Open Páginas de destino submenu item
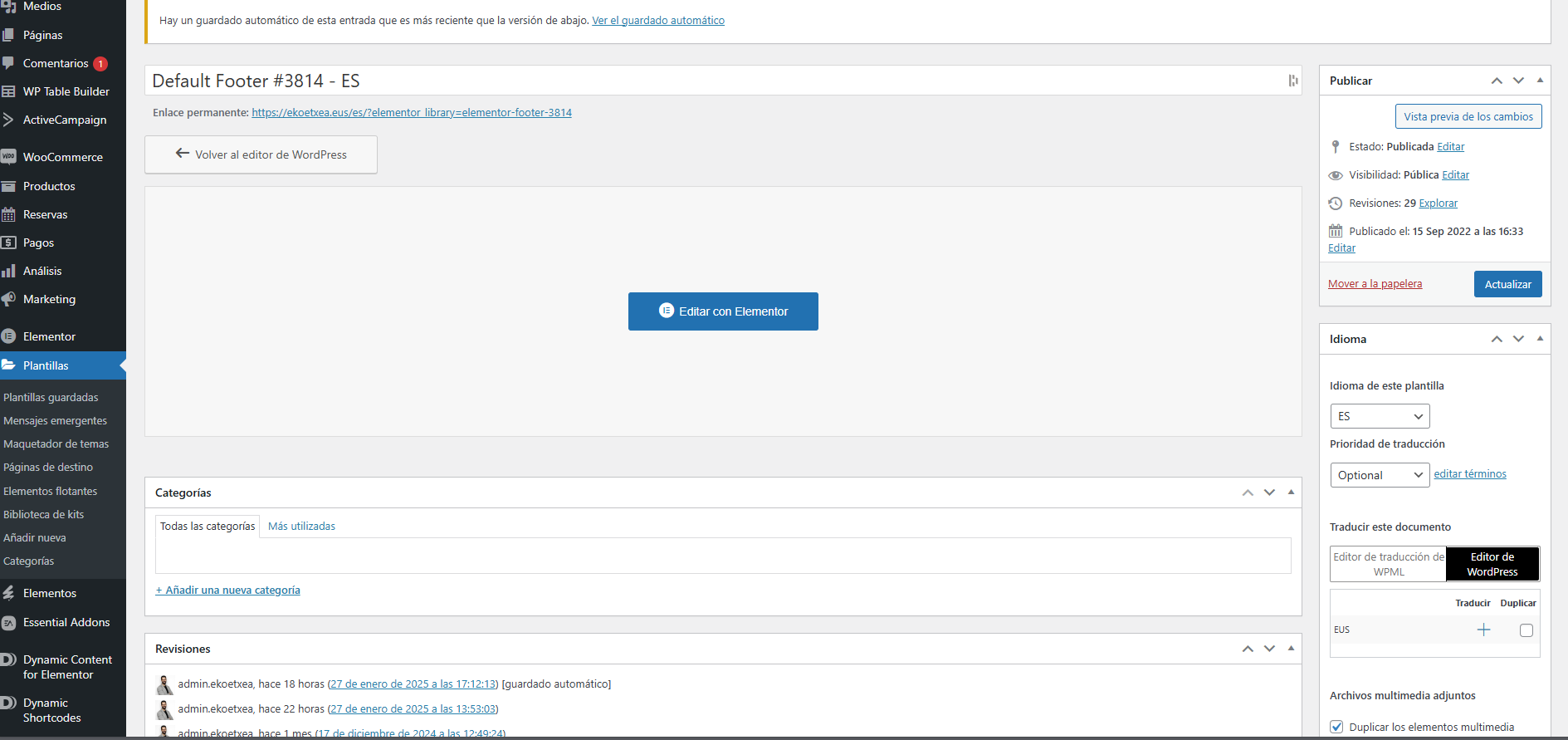The height and width of the screenshot is (740, 1568). coord(48,468)
